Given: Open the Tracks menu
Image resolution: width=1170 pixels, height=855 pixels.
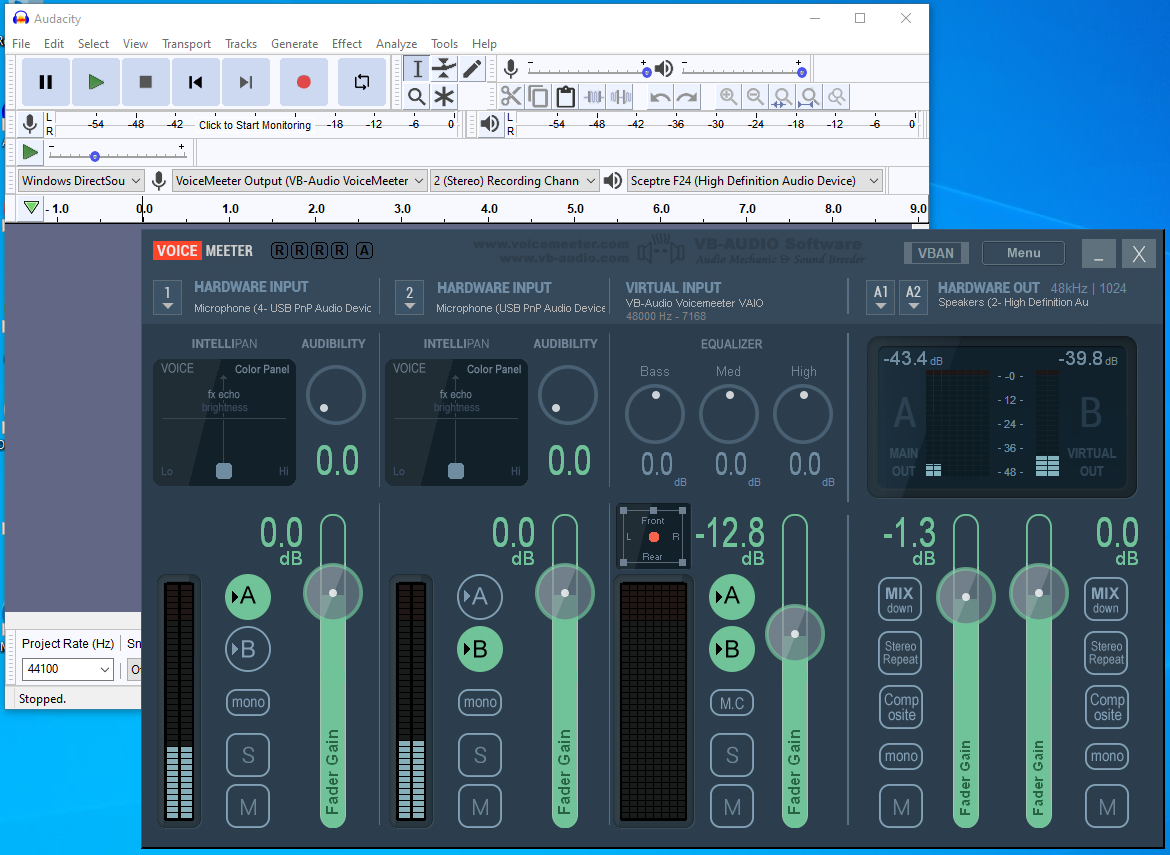Looking at the screenshot, I should 241,44.
